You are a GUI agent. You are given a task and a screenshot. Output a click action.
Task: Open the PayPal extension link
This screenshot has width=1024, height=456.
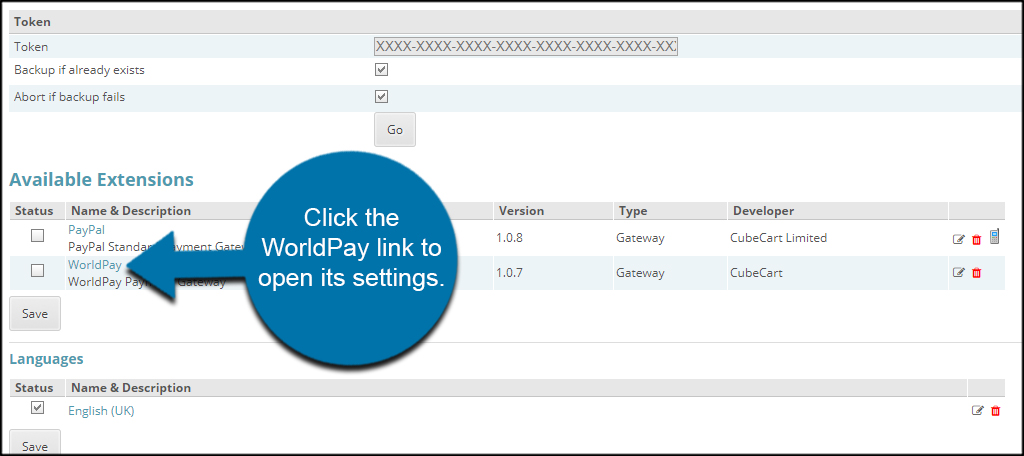(x=86, y=230)
